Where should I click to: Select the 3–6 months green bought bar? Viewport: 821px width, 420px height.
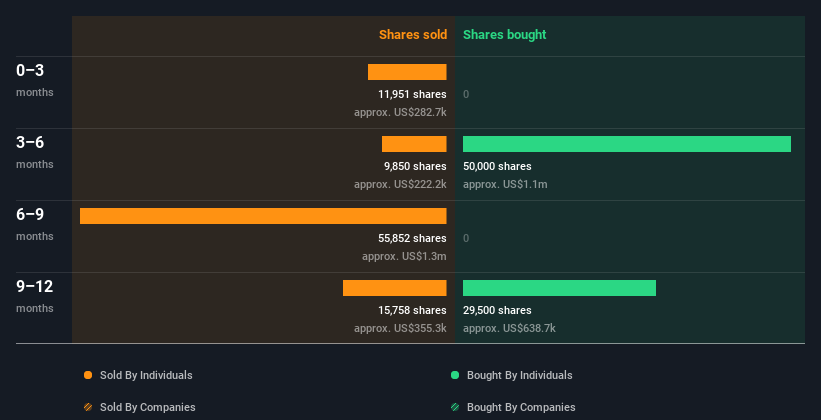[627, 144]
